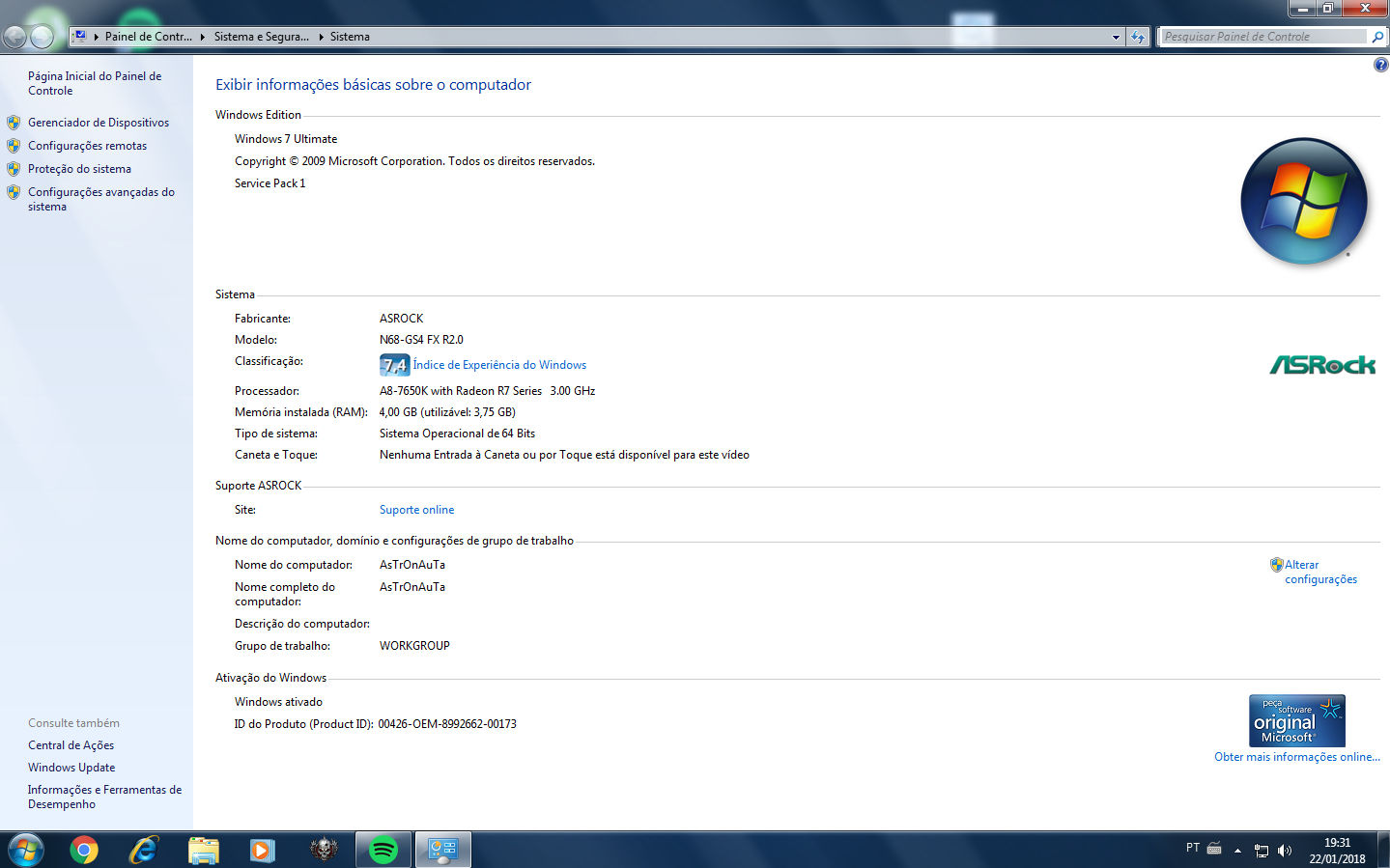Select the Sistema breadcrumb
The height and width of the screenshot is (868, 1390).
coord(350,37)
